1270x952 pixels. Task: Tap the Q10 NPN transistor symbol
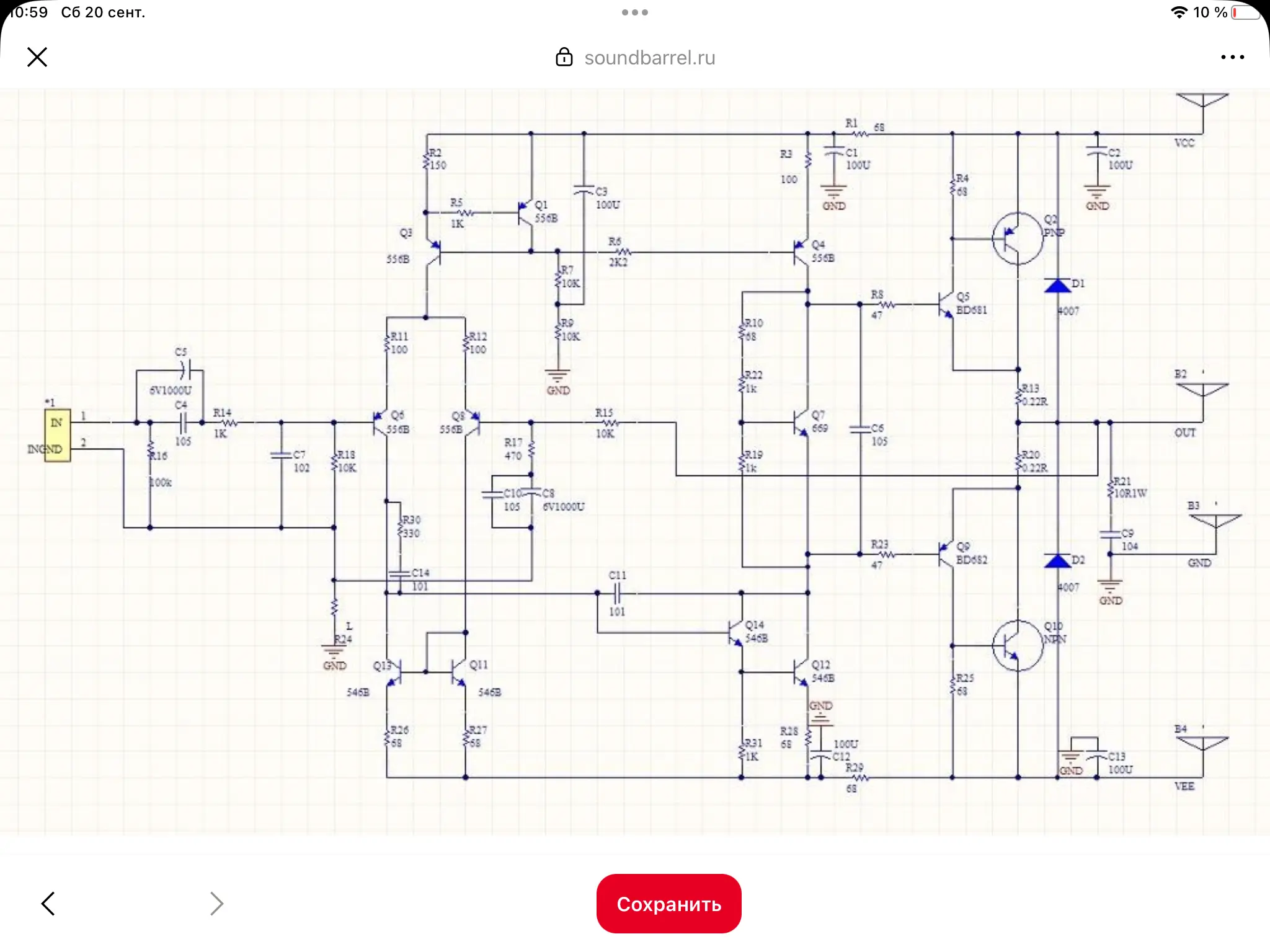pos(1017,646)
